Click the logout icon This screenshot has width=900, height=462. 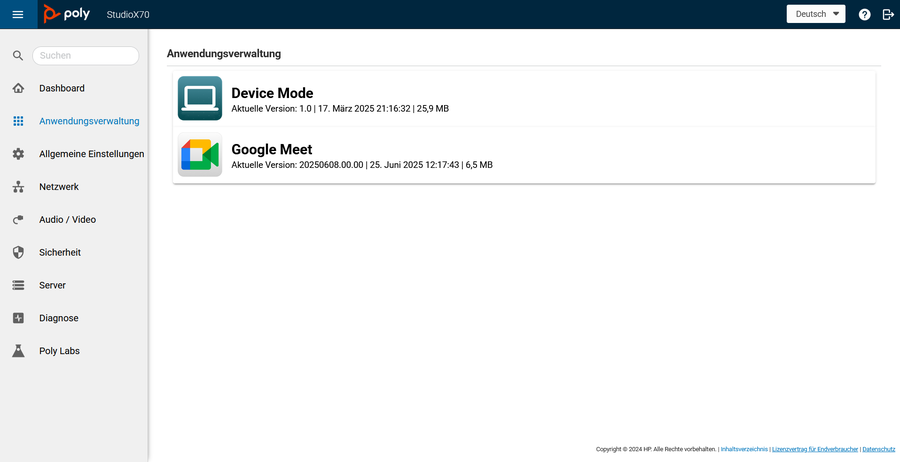(x=888, y=14)
